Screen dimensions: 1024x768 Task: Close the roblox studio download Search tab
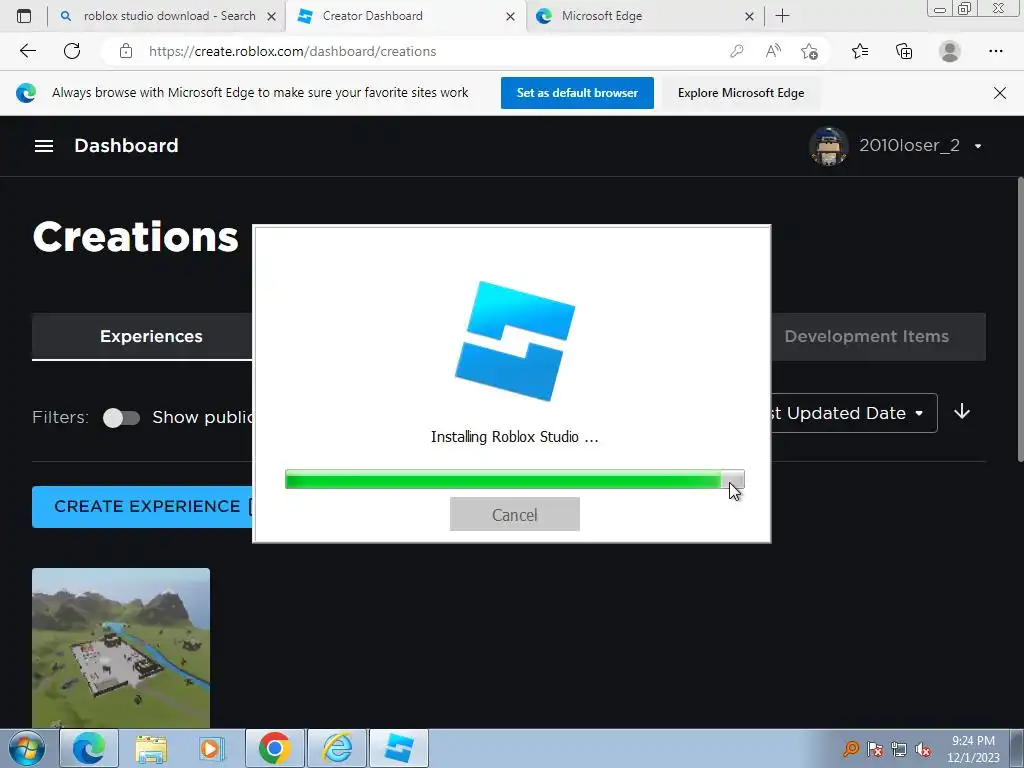(271, 17)
